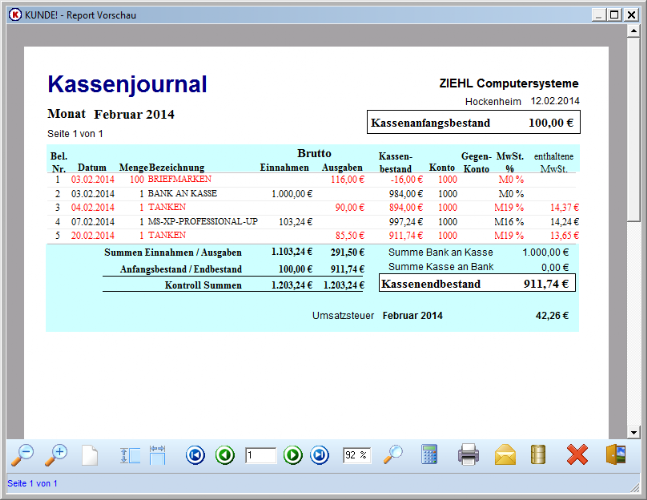Print the report with printer icon
This screenshot has height=500, width=647.
pyautogui.click(x=468, y=455)
